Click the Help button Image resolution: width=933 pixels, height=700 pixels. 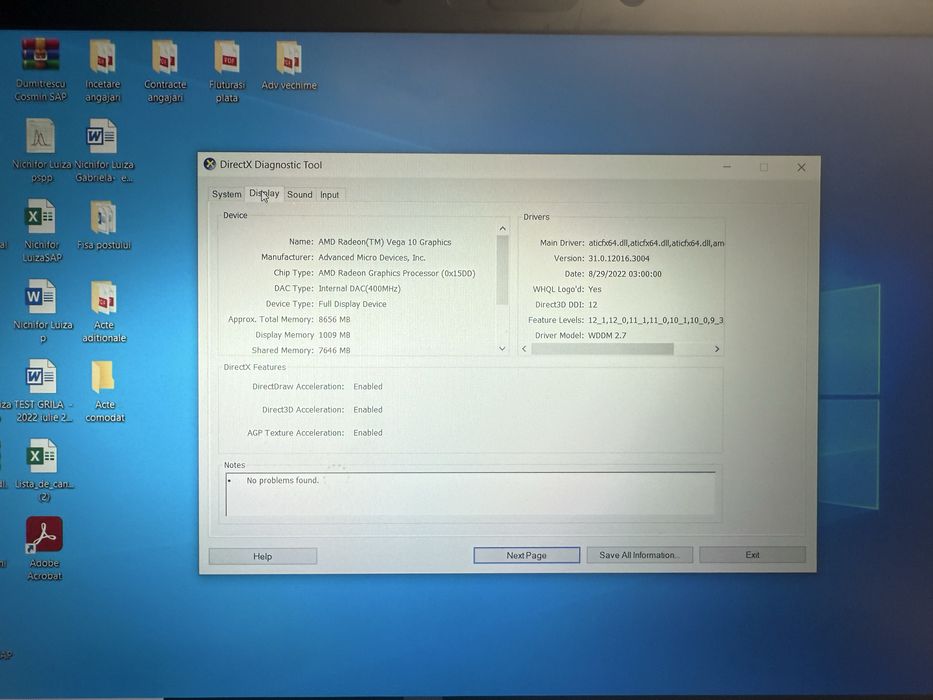(262, 556)
